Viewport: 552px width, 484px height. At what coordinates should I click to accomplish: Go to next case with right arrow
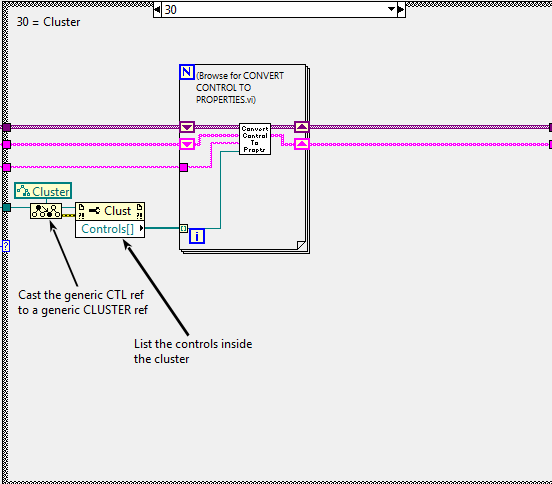point(401,10)
